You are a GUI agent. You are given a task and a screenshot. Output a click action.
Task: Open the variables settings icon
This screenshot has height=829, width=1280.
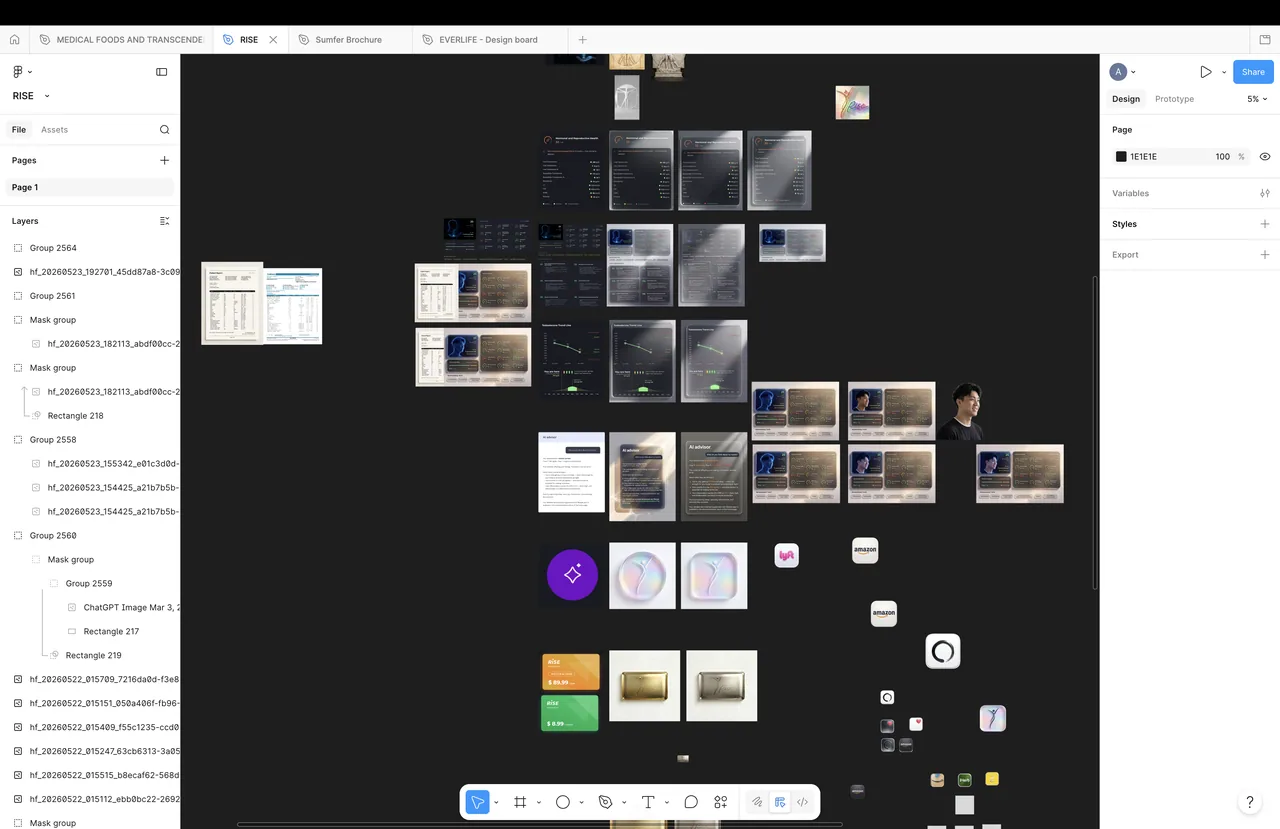point(1265,193)
